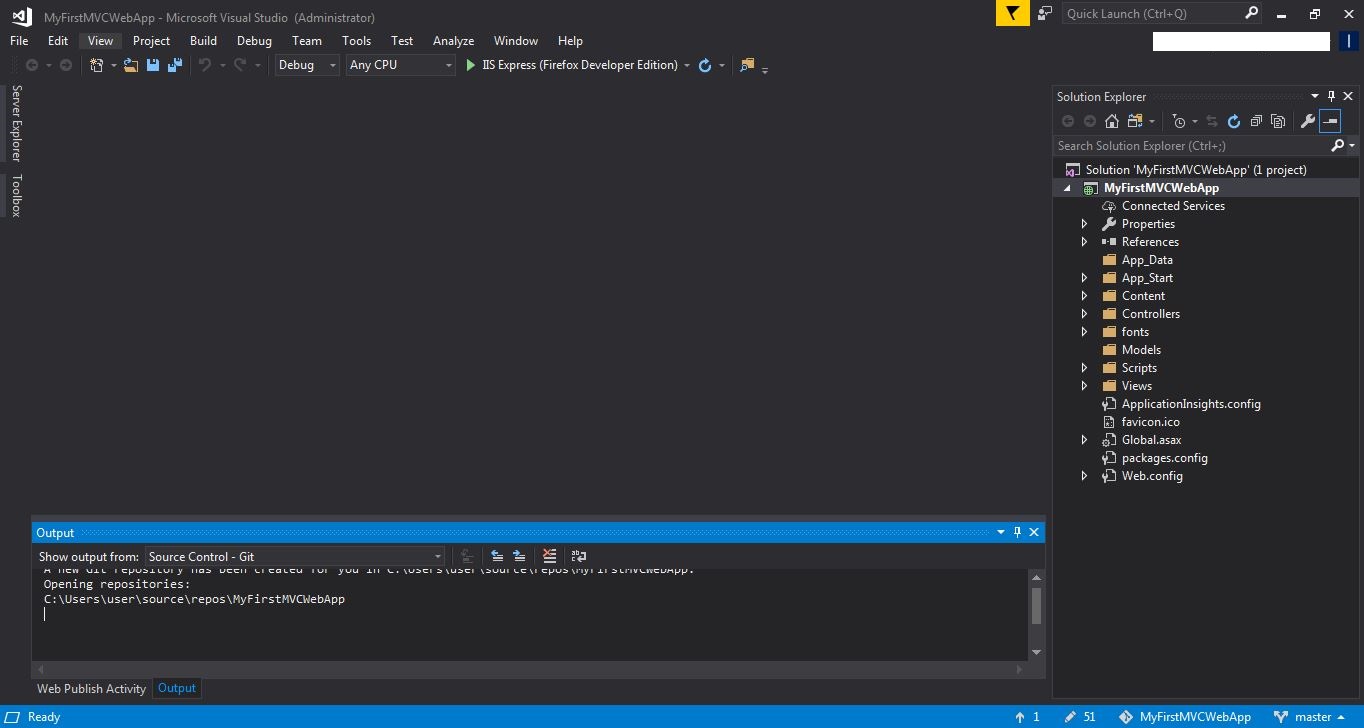Toggle Preview Selected Items in Solution Explorer
Screen dimensions: 1364x728
click(1278, 121)
